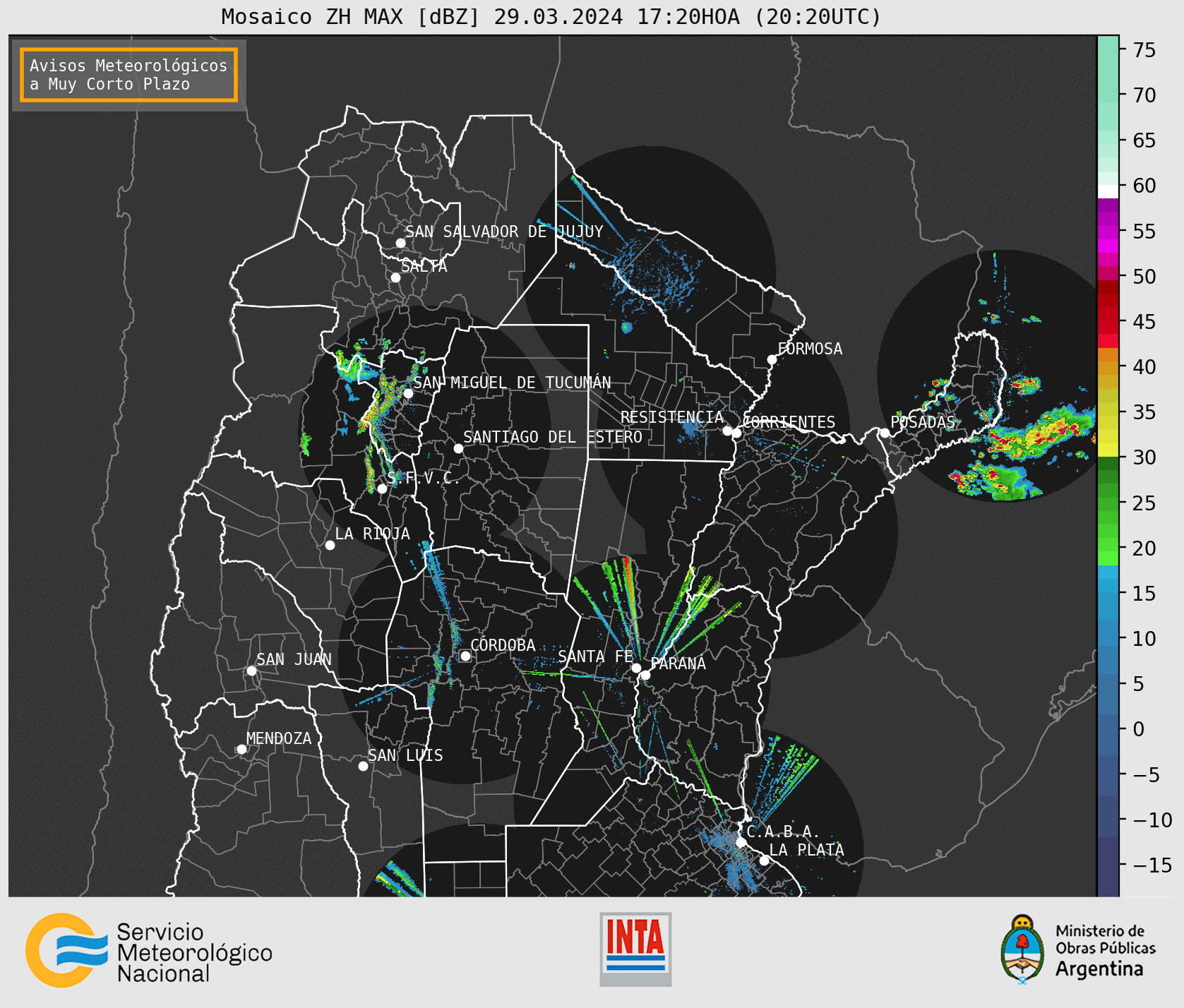Click the SANTIAGO DEL ESTERO label

[x=553, y=437]
